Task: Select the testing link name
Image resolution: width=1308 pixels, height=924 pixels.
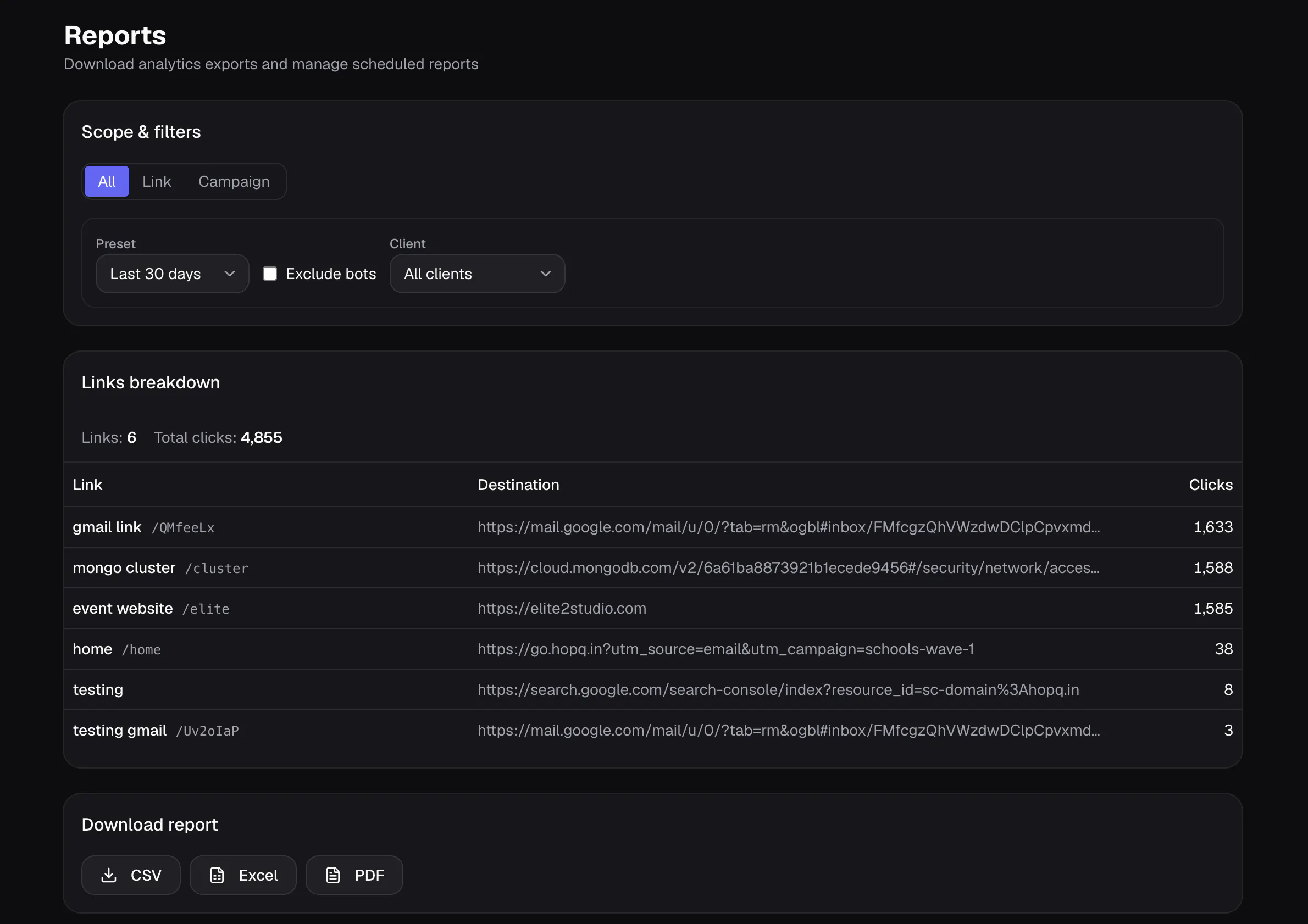Action: 98,690
